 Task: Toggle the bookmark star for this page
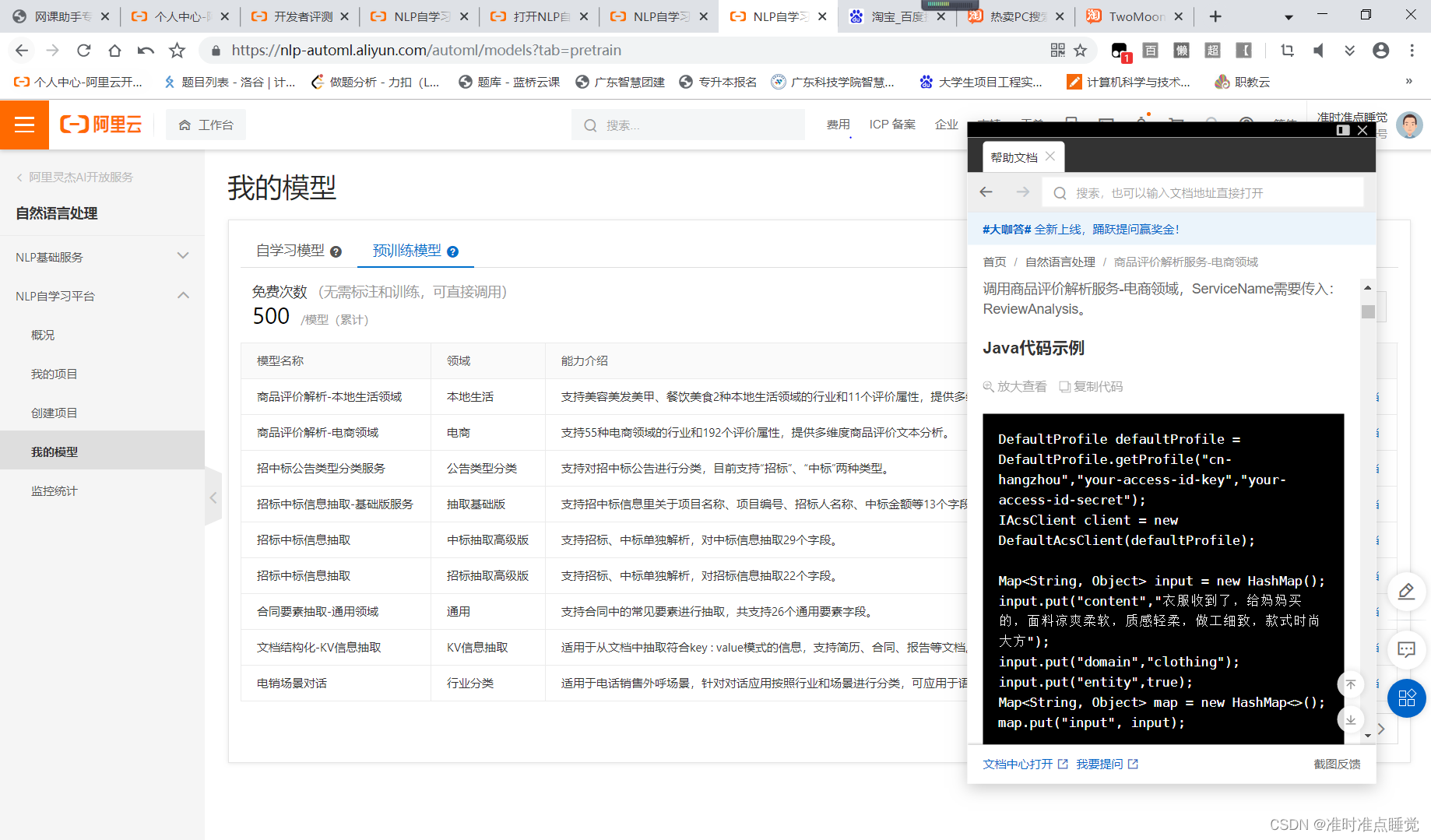(x=1081, y=50)
